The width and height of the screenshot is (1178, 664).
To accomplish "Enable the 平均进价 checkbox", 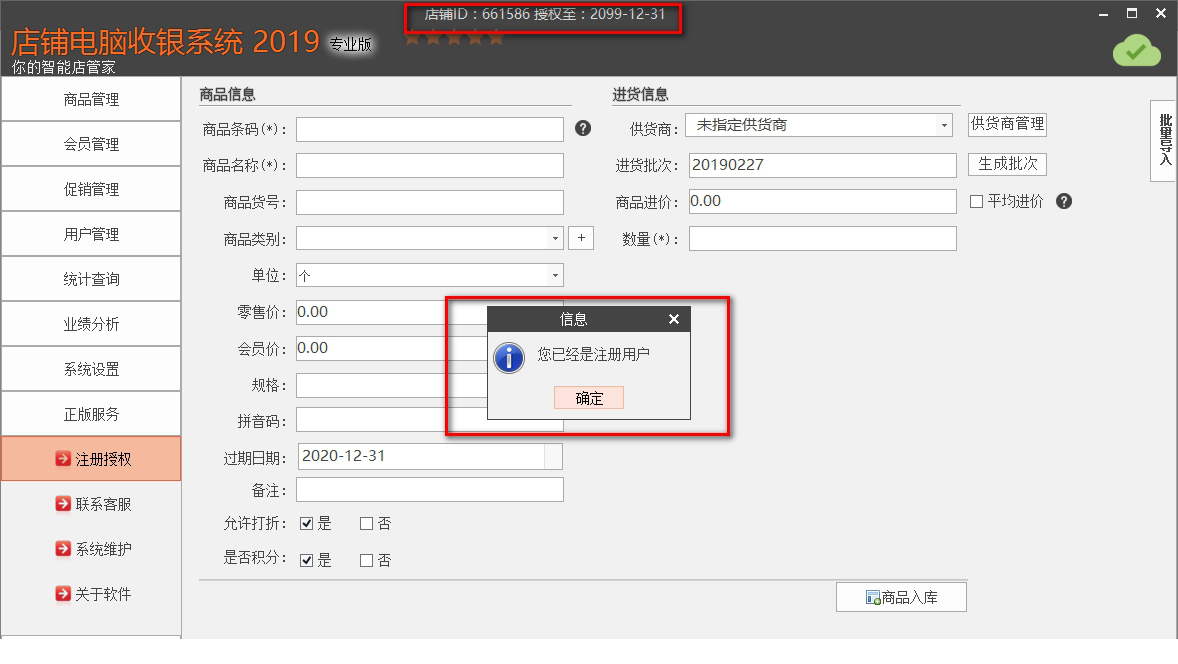I will point(977,201).
